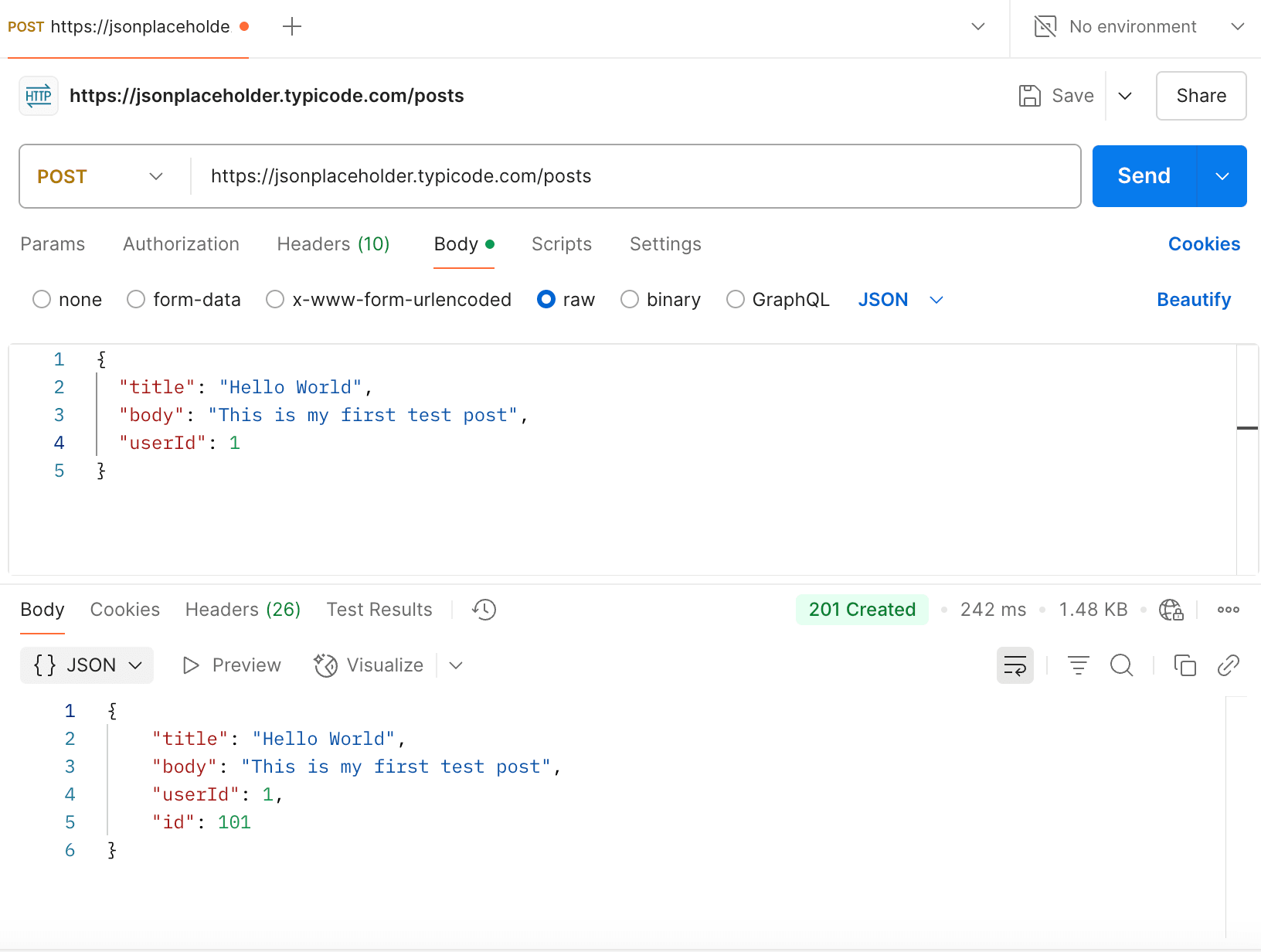Switch to the Authorization tab

point(181,244)
